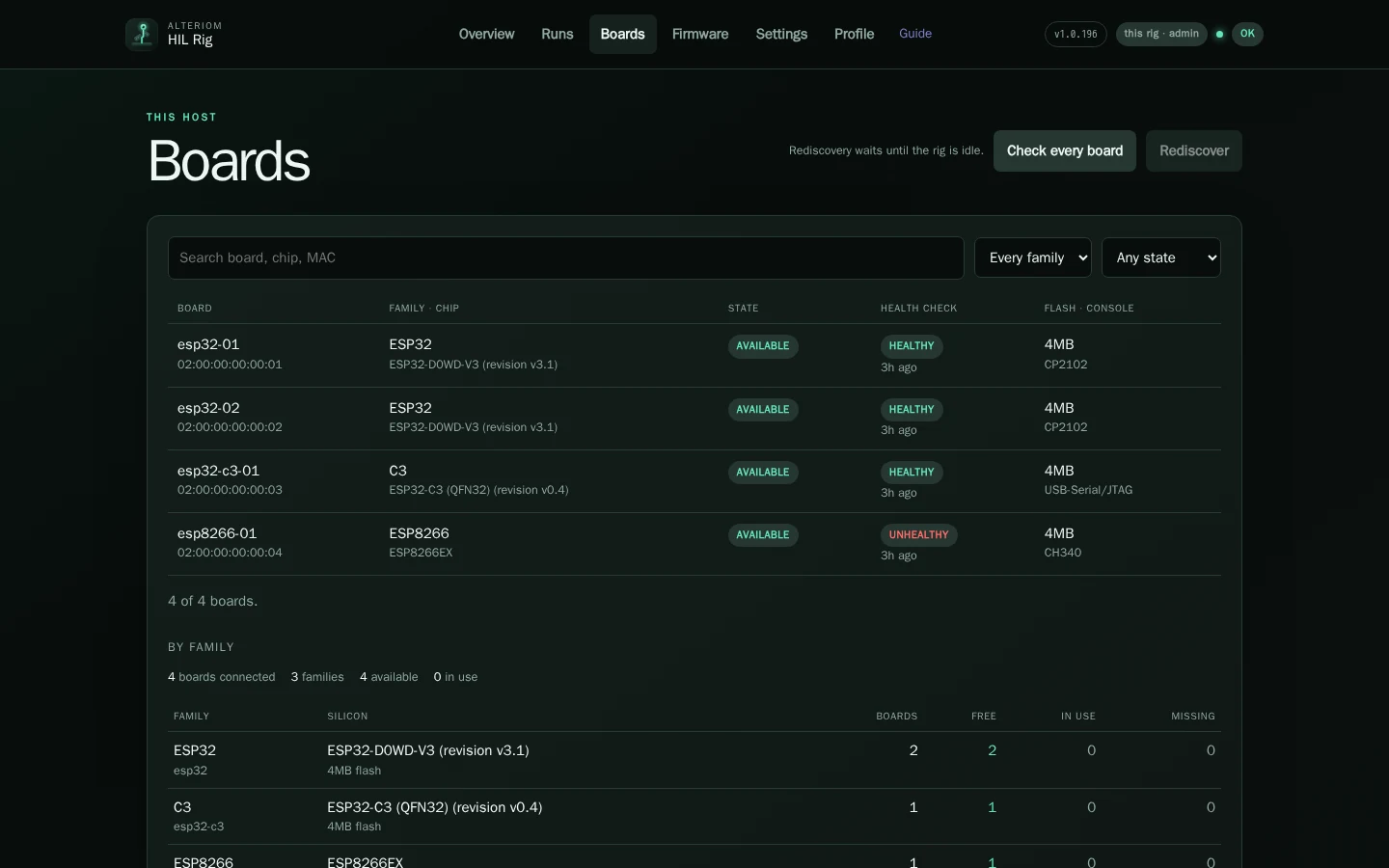Click the UNHEALTHY badge for esp8266-01

tap(918, 535)
